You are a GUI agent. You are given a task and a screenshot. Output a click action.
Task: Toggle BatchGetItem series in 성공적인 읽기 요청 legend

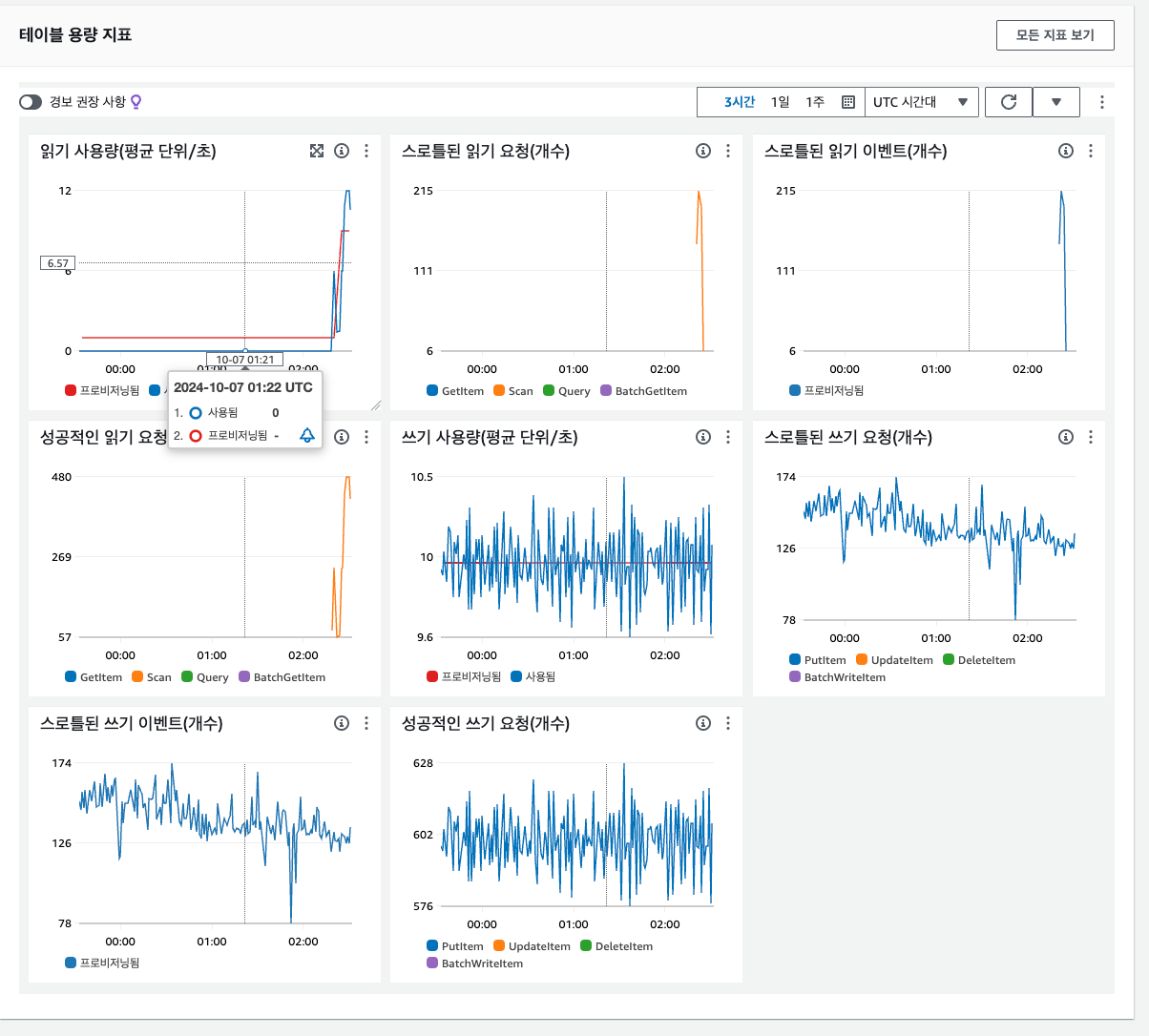click(x=282, y=677)
